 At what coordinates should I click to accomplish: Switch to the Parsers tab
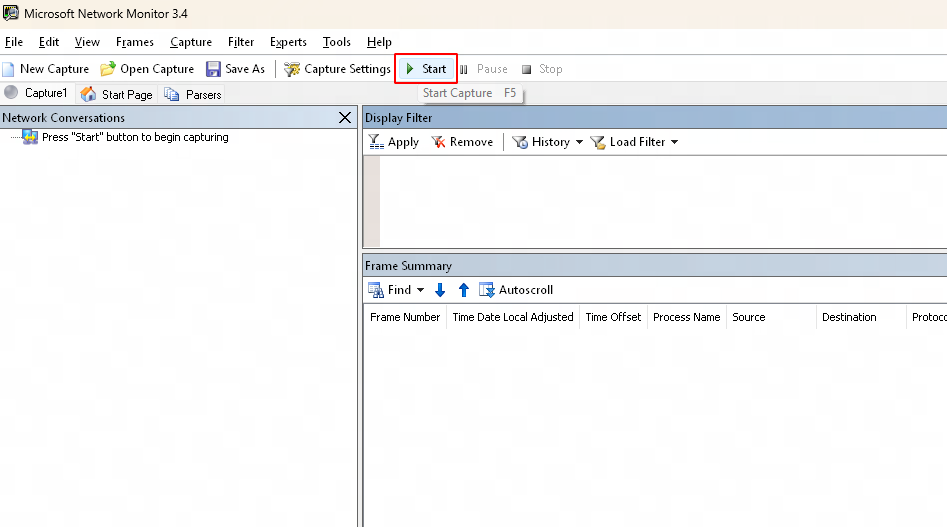click(x=193, y=94)
